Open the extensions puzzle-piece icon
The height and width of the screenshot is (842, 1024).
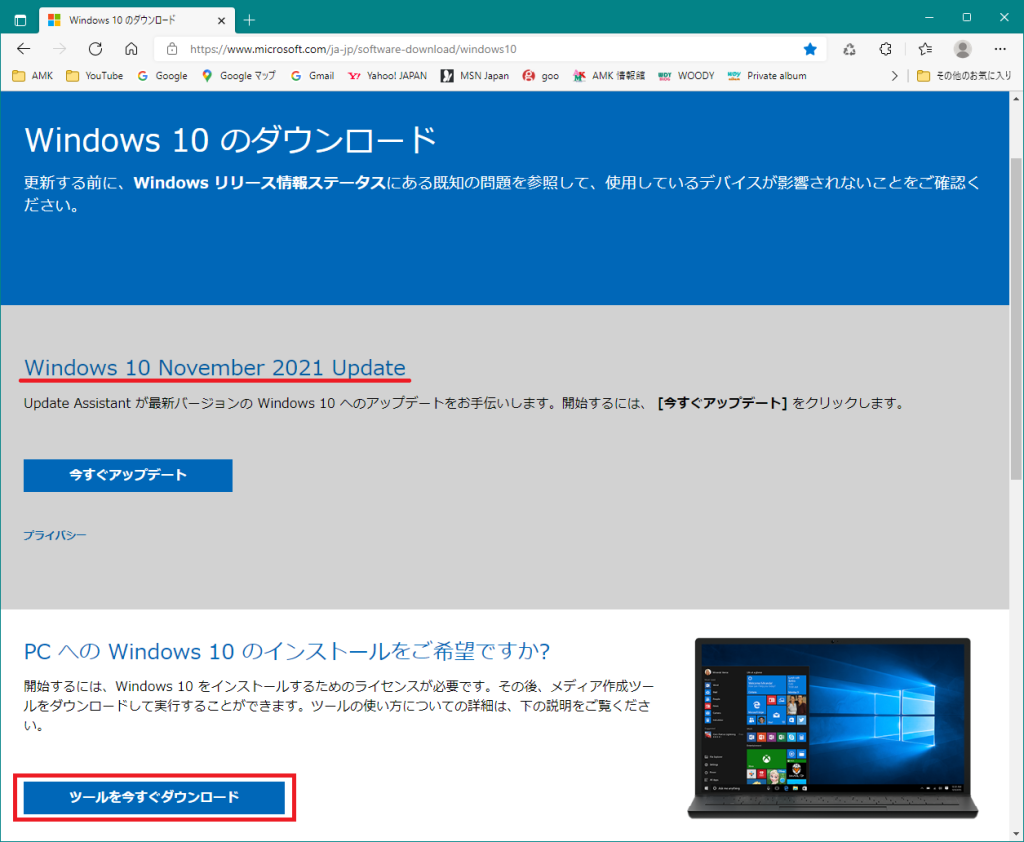[x=885, y=49]
